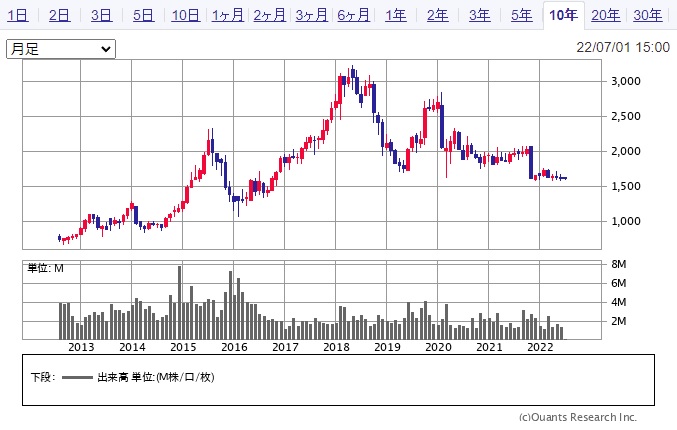Click the 2018 year axis label

click(336, 347)
